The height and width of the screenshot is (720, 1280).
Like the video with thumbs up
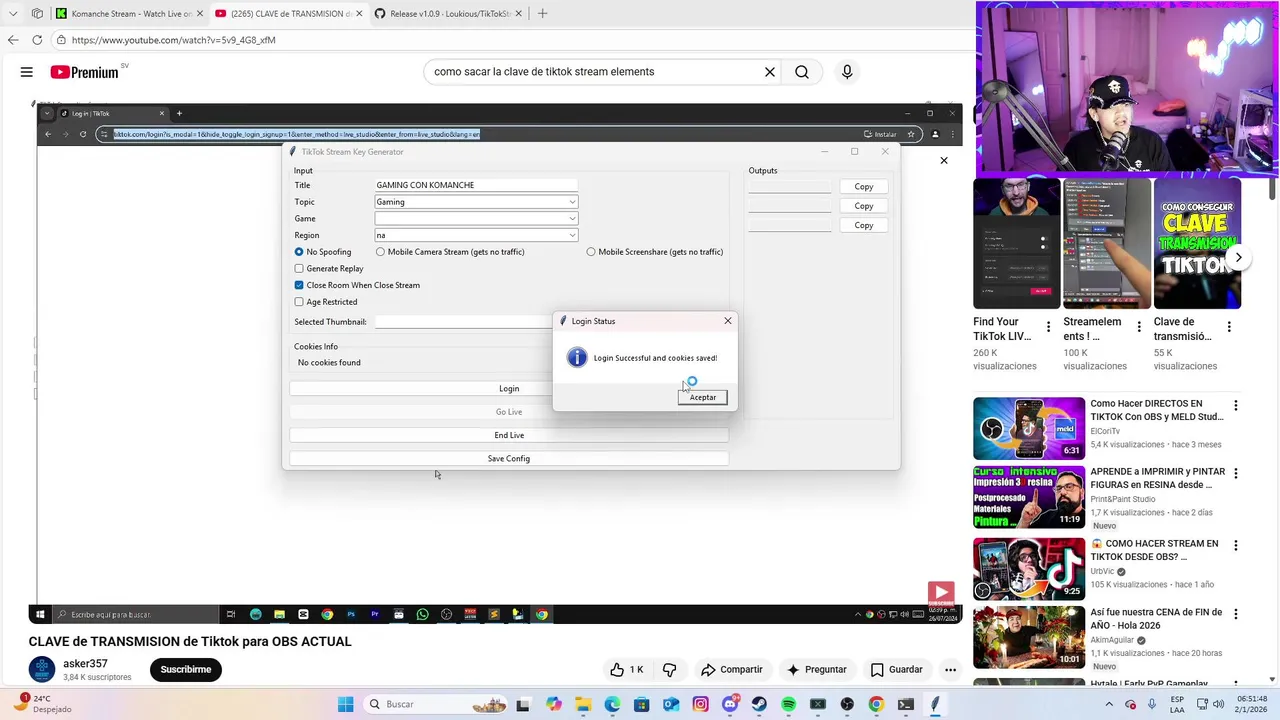click(627, 670)
